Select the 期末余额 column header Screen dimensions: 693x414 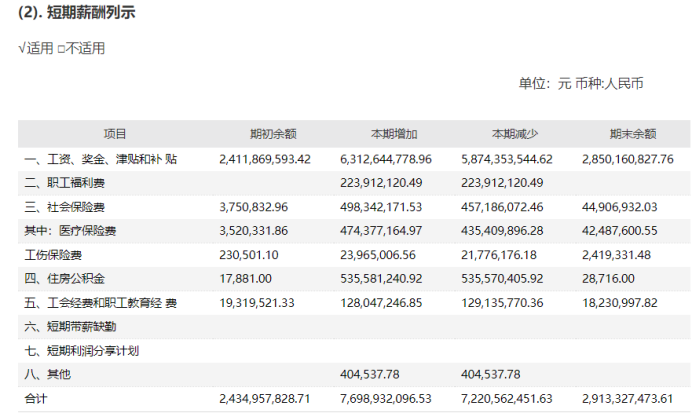[633, 134]
